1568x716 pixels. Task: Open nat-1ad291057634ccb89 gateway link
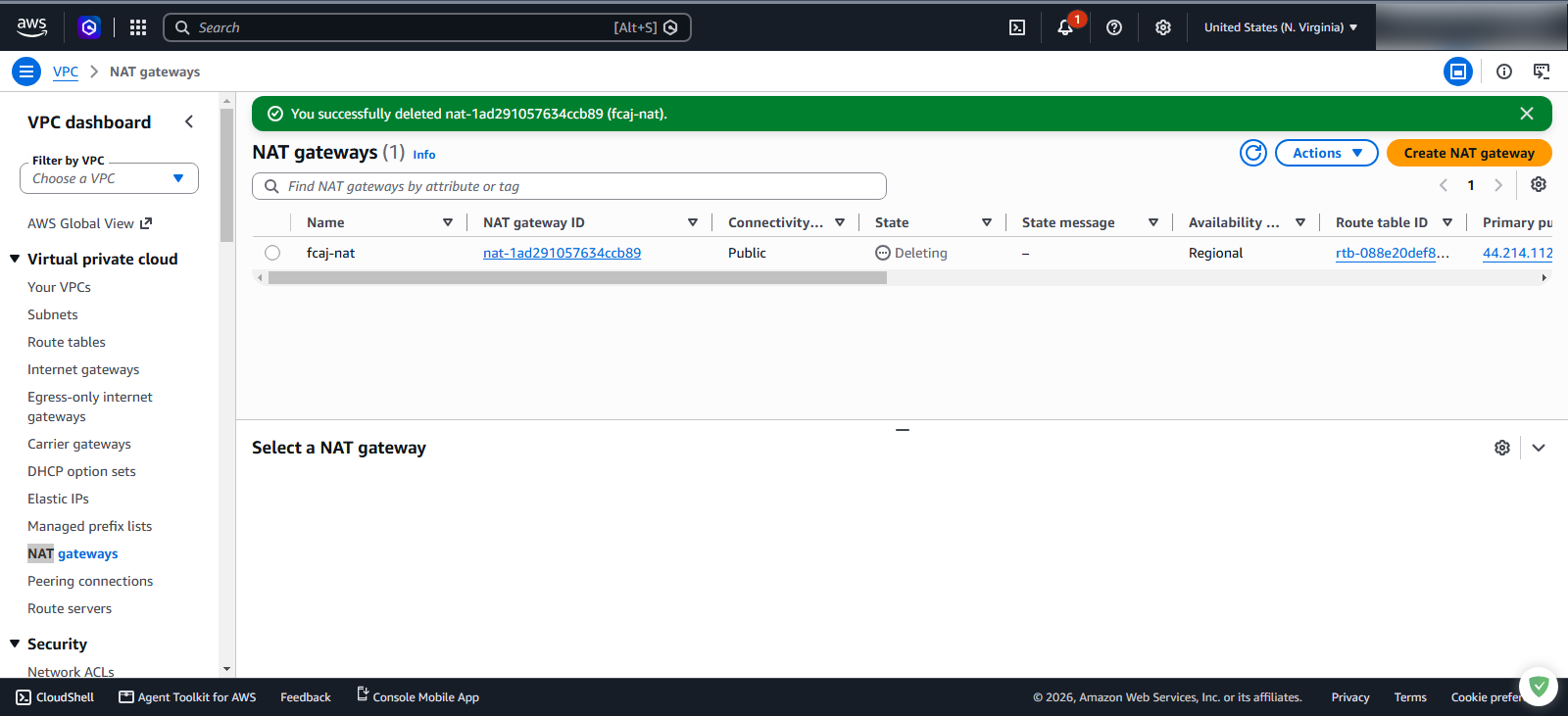point(562,253)
